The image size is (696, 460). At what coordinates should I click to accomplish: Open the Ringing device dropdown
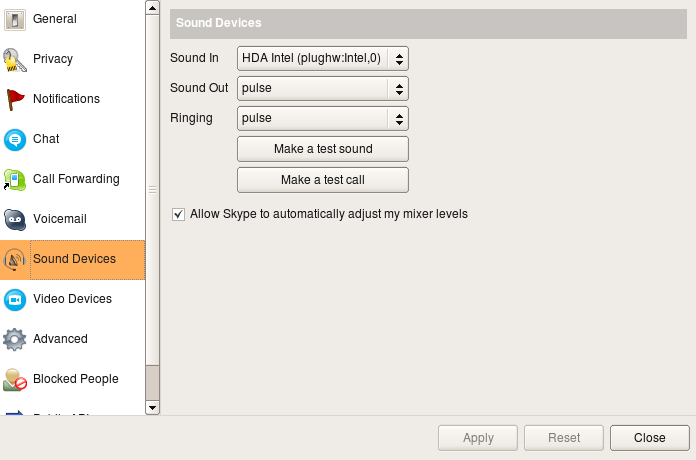point(322,118)
